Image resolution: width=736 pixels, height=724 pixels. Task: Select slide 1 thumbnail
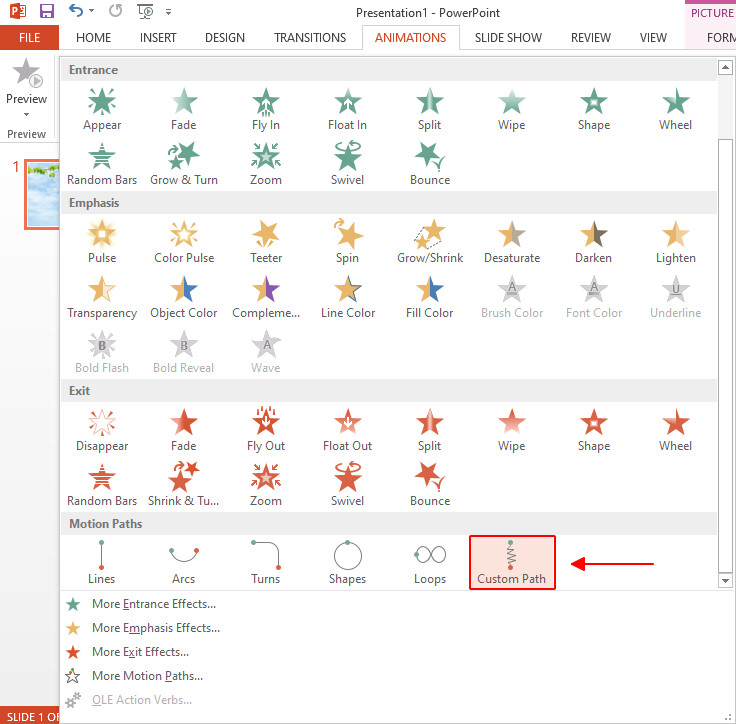pyautogui.click(x=43, y=194)
